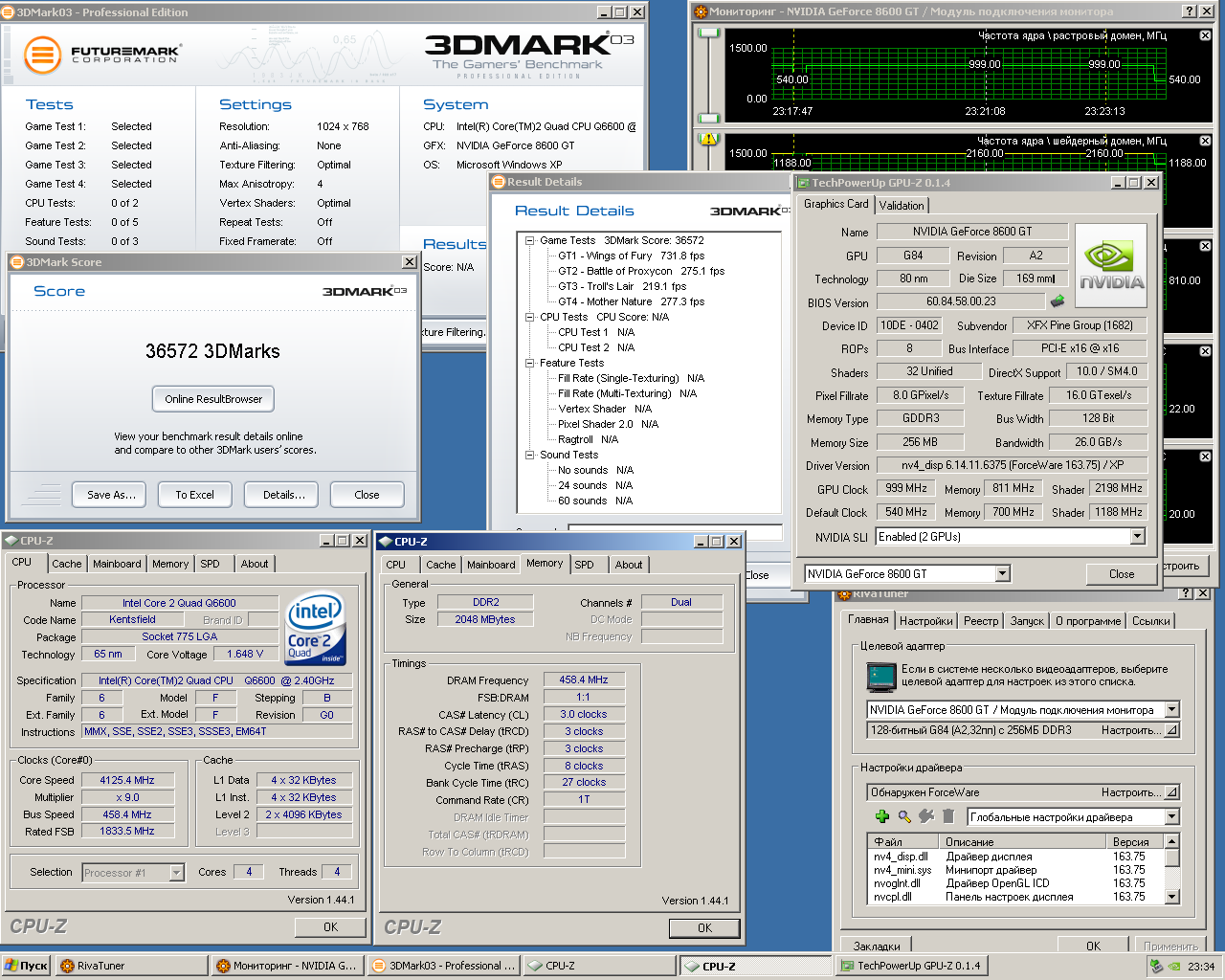Open the Настройки tab in RivaTuner
This screenshot has width=1225, height=980.
[925, 621]
